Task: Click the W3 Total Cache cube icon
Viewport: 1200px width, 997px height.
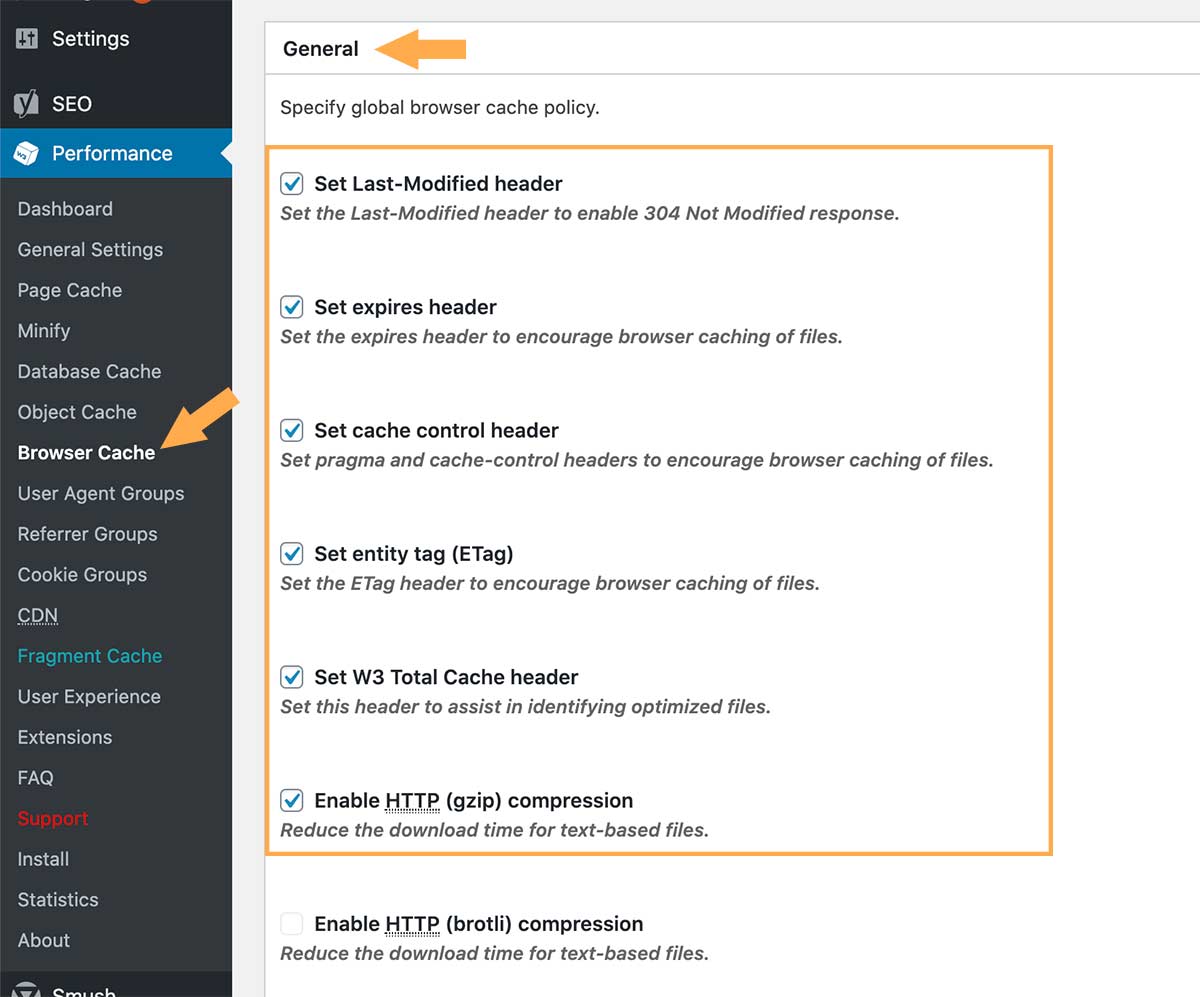Action: coord(27,154)
